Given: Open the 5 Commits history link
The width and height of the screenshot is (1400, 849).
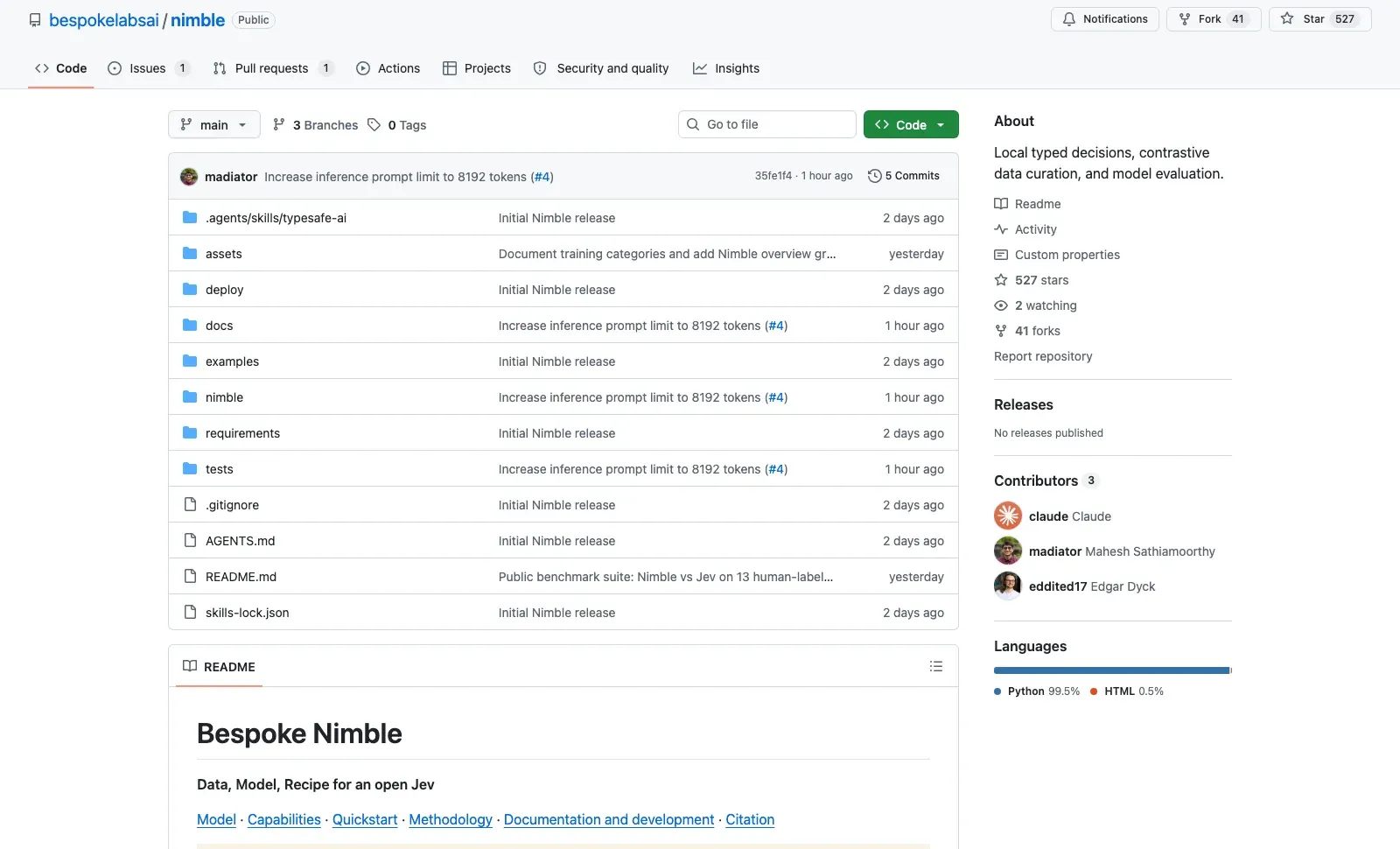Looking at the screenshot, I should pos(904,176).
